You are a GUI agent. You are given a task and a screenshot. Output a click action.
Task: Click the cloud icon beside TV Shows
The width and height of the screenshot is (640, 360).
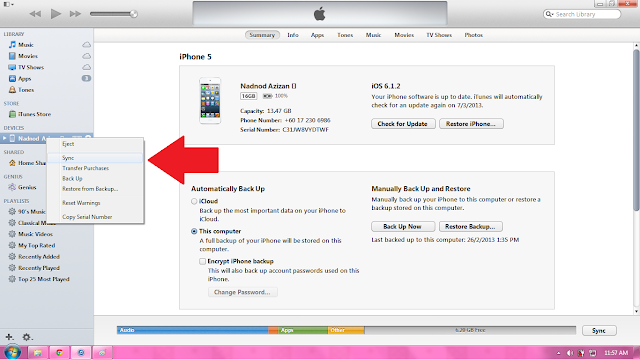click(x=87, y=67)
